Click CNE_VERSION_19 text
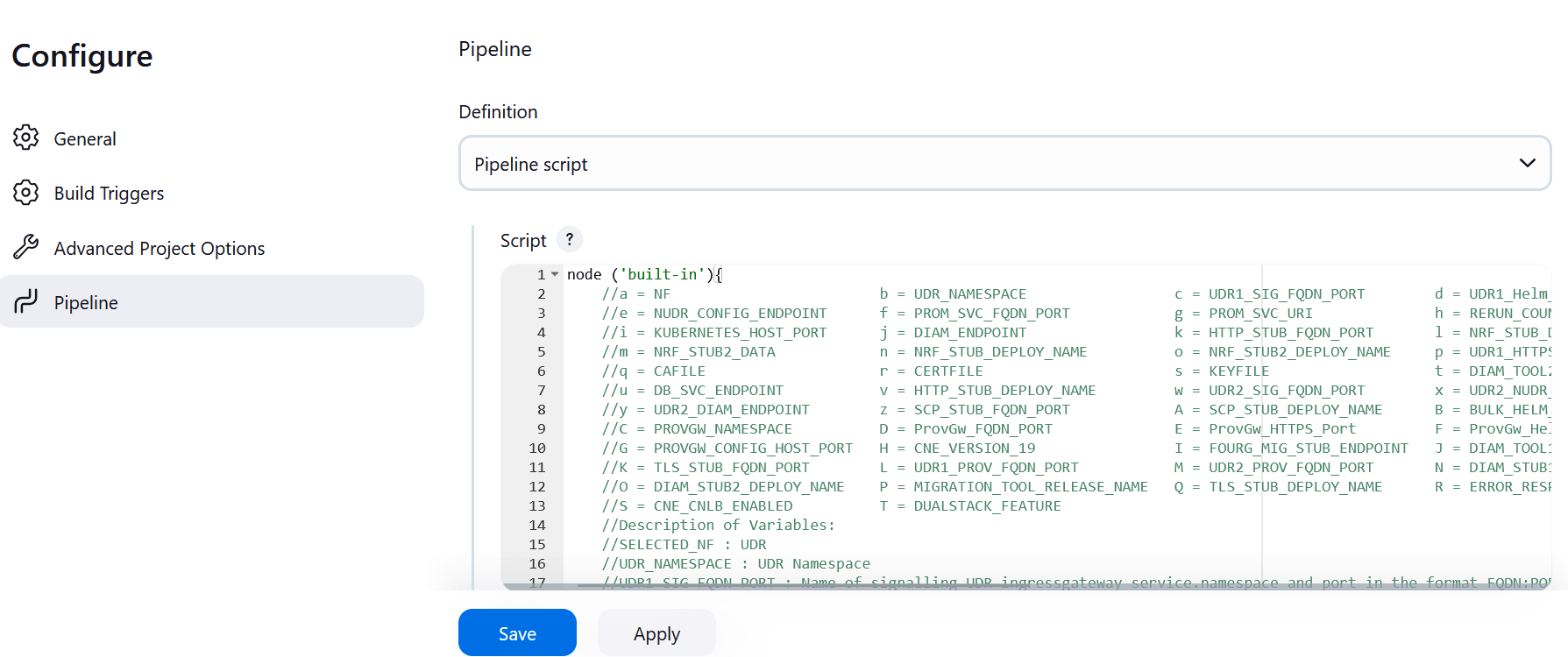The height and width of the screenshot is (657, 1568). coord(974,448)
